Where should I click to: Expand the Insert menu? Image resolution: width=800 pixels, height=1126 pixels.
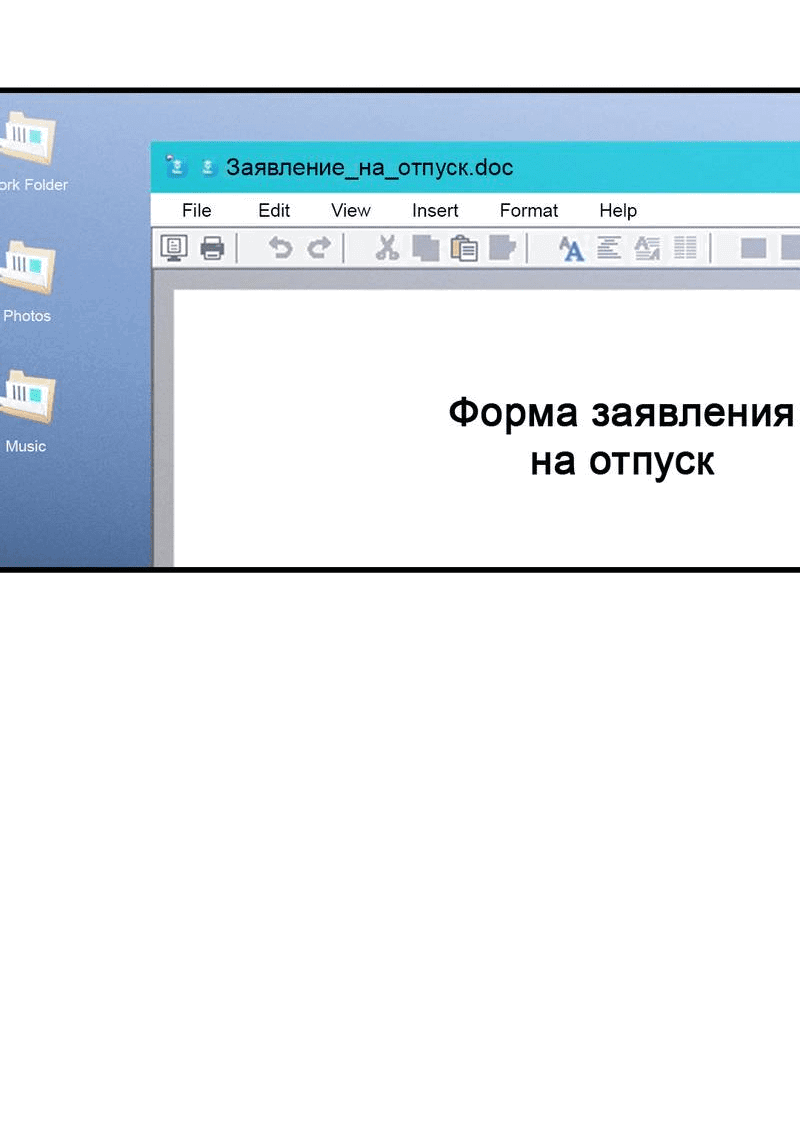click(435, 210)
